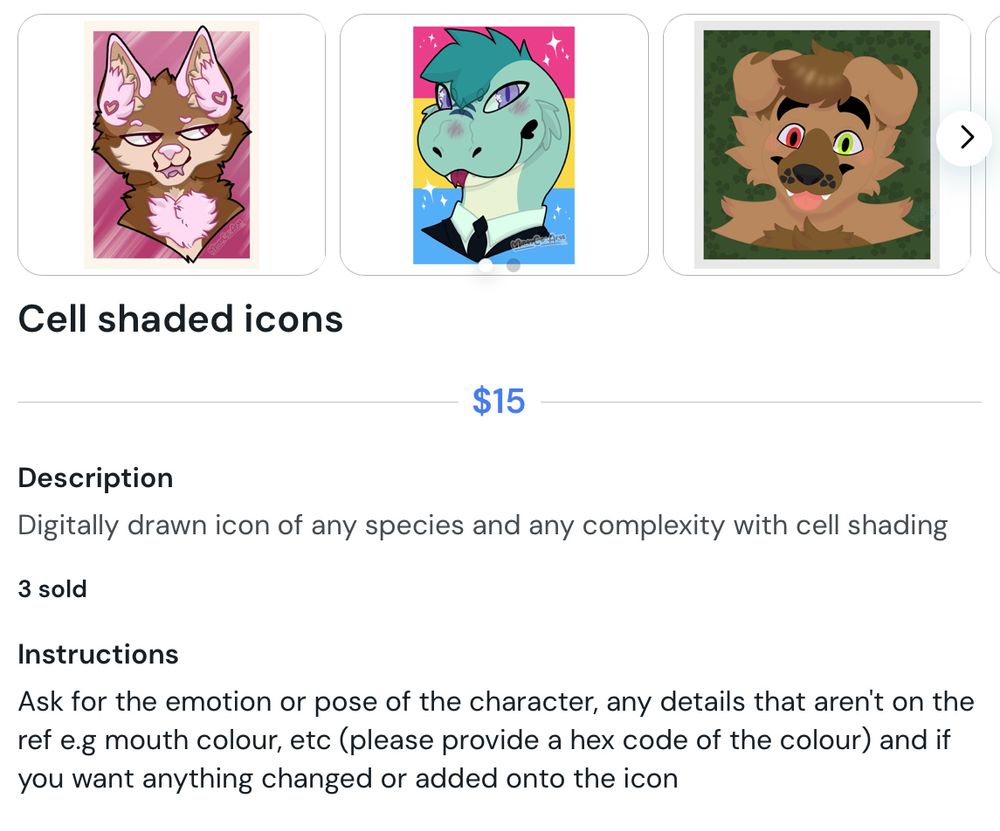The width and height of the screenshot is (1000, 831).
Task: Click the "Cell shaded icons" title
Action: [180, 318]
